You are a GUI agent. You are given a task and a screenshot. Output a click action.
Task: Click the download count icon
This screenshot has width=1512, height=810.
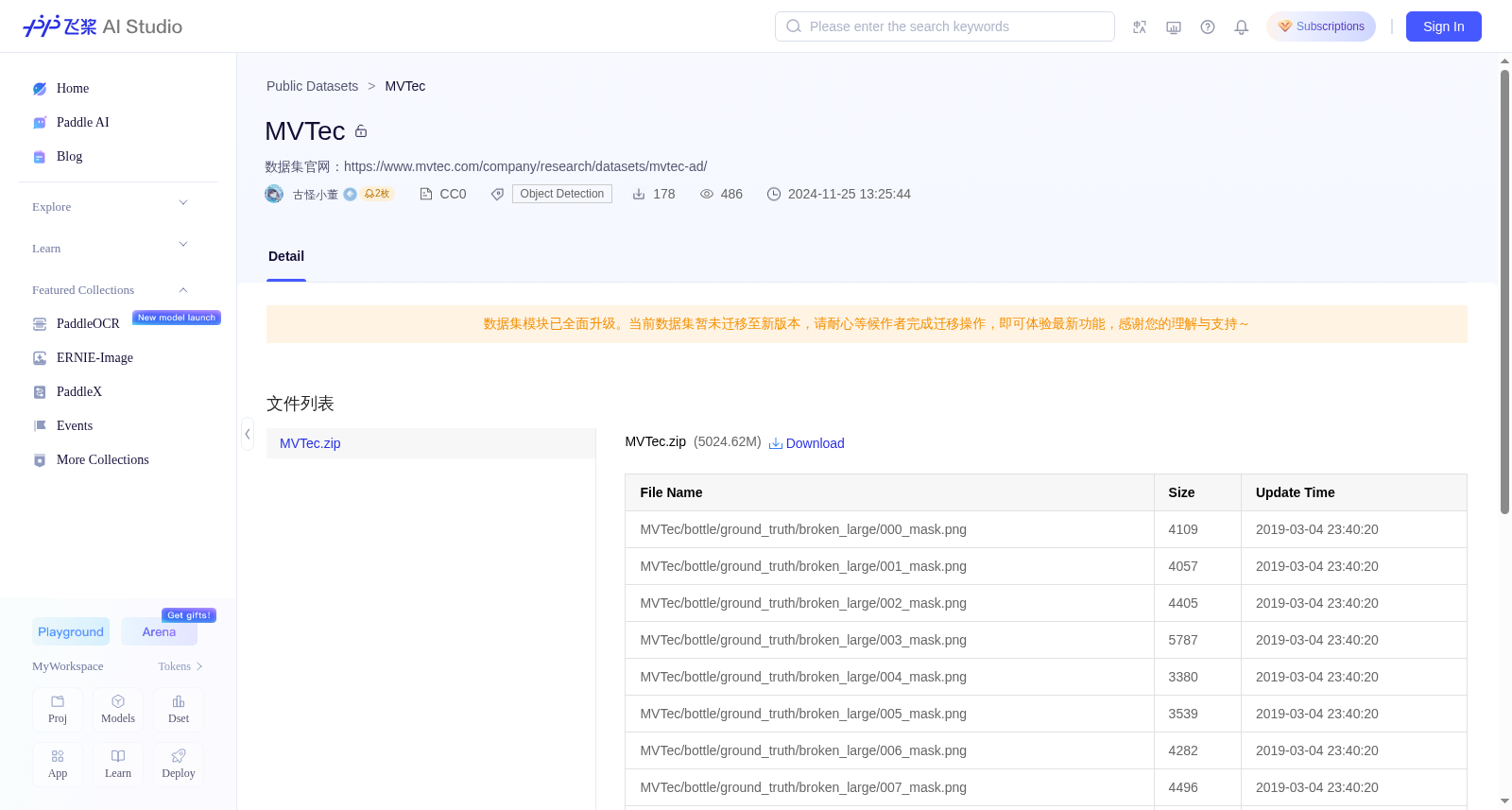pos(639,194)
